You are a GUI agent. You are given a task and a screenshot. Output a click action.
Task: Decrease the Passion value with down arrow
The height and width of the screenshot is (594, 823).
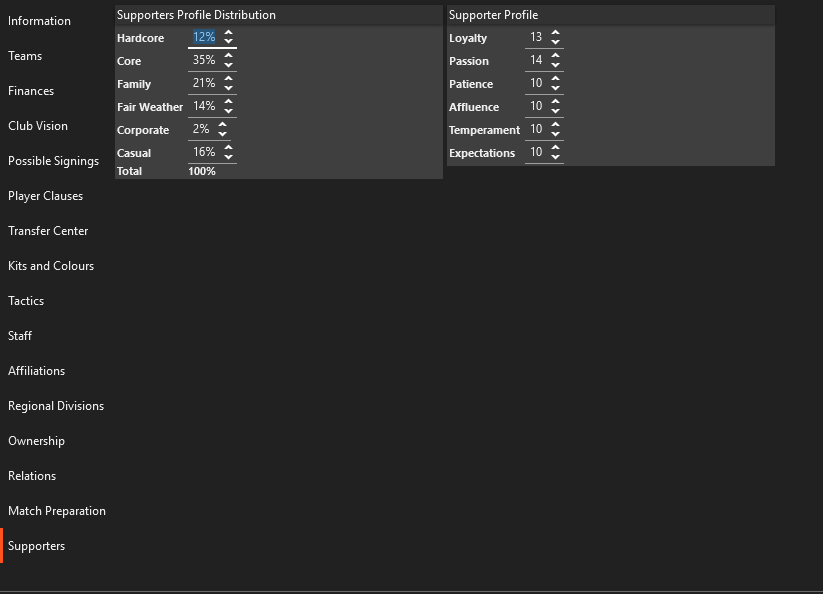[x=555, y=65]
